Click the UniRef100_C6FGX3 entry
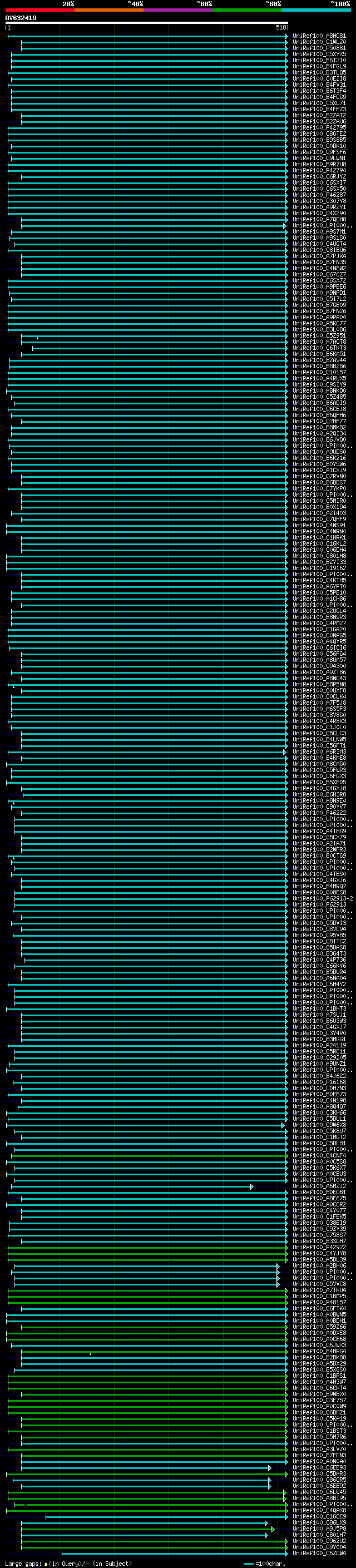Image resolution: width=356 pixels, height=1568 pixels. [319, 776]
